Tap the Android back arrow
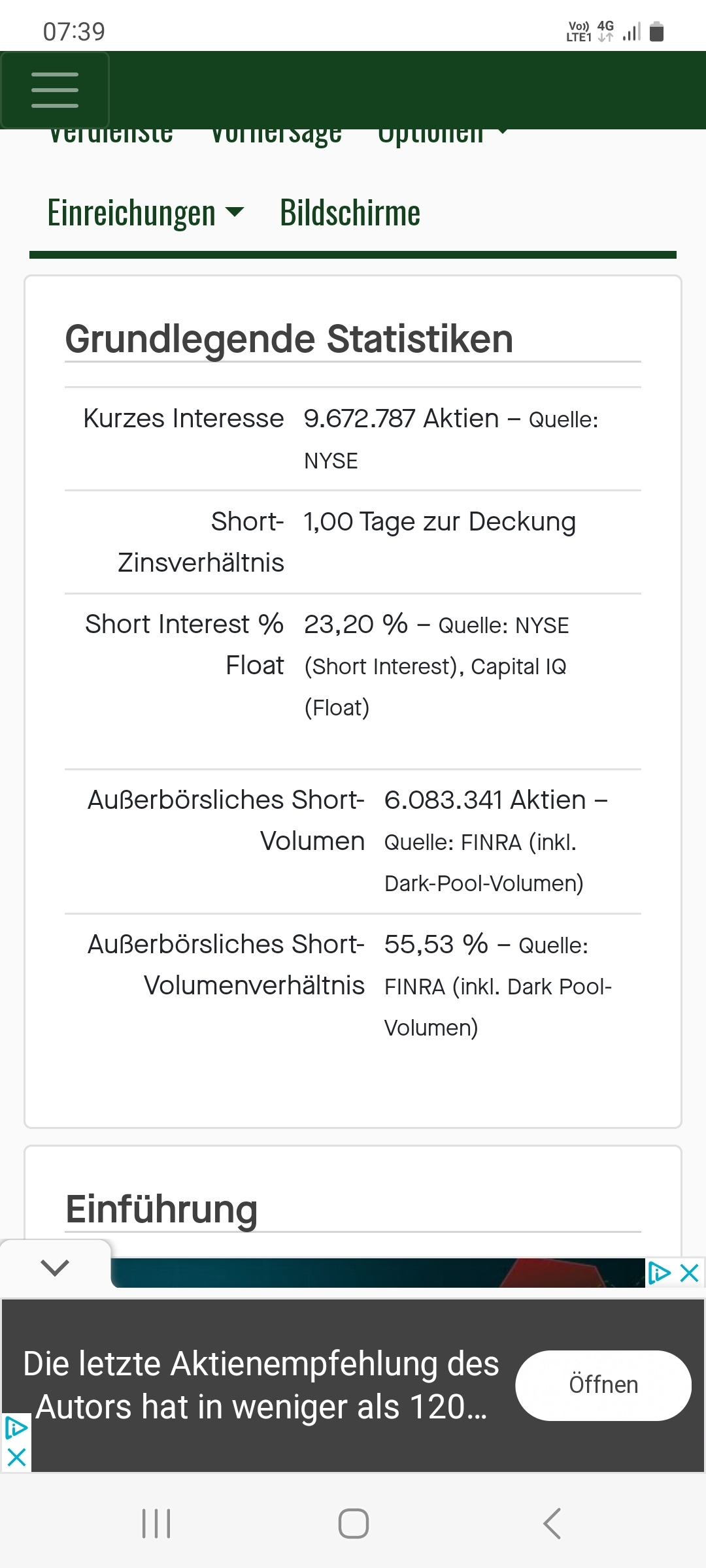This screenshot has height=1568, width=706. tap(552, 1524)
